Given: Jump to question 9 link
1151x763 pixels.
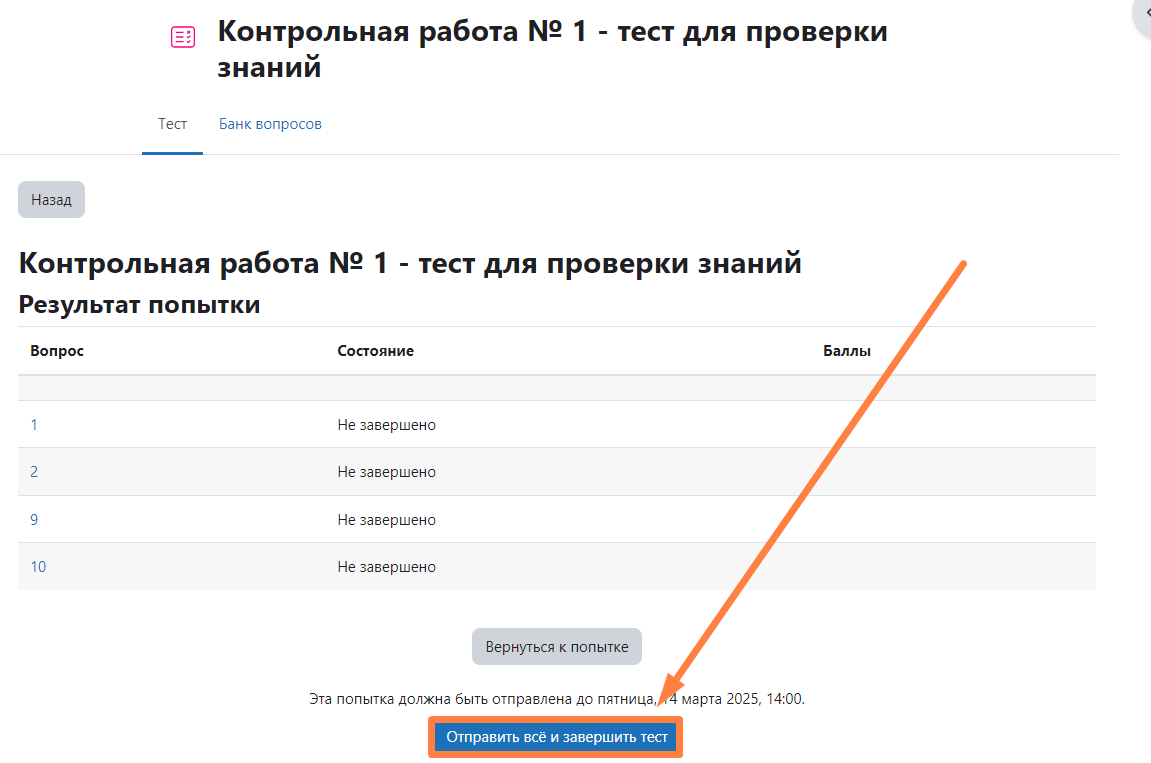Looking at the screenshot, I should [x=34, y=520].
